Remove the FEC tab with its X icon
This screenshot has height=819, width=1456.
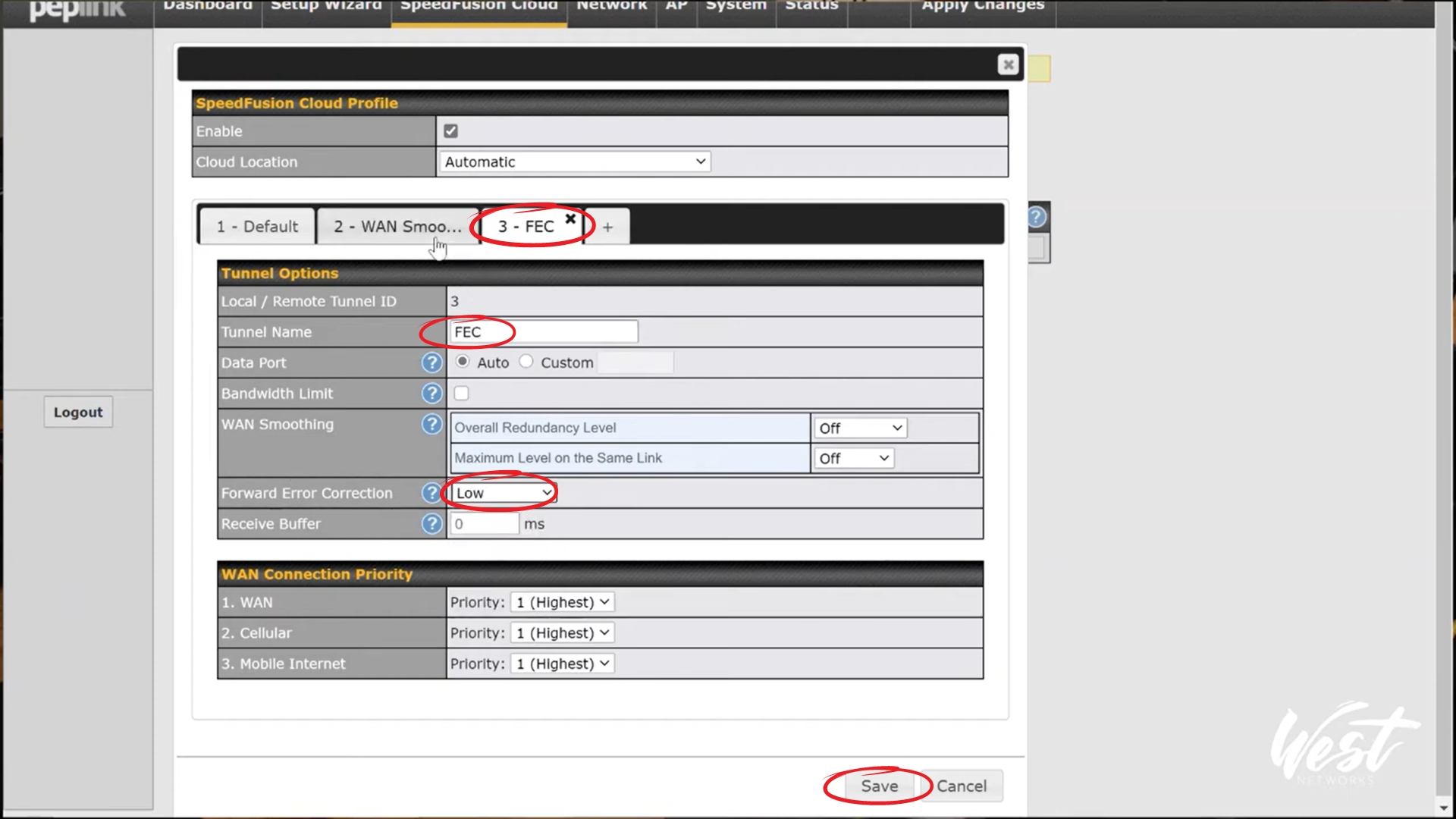[570, 218]
